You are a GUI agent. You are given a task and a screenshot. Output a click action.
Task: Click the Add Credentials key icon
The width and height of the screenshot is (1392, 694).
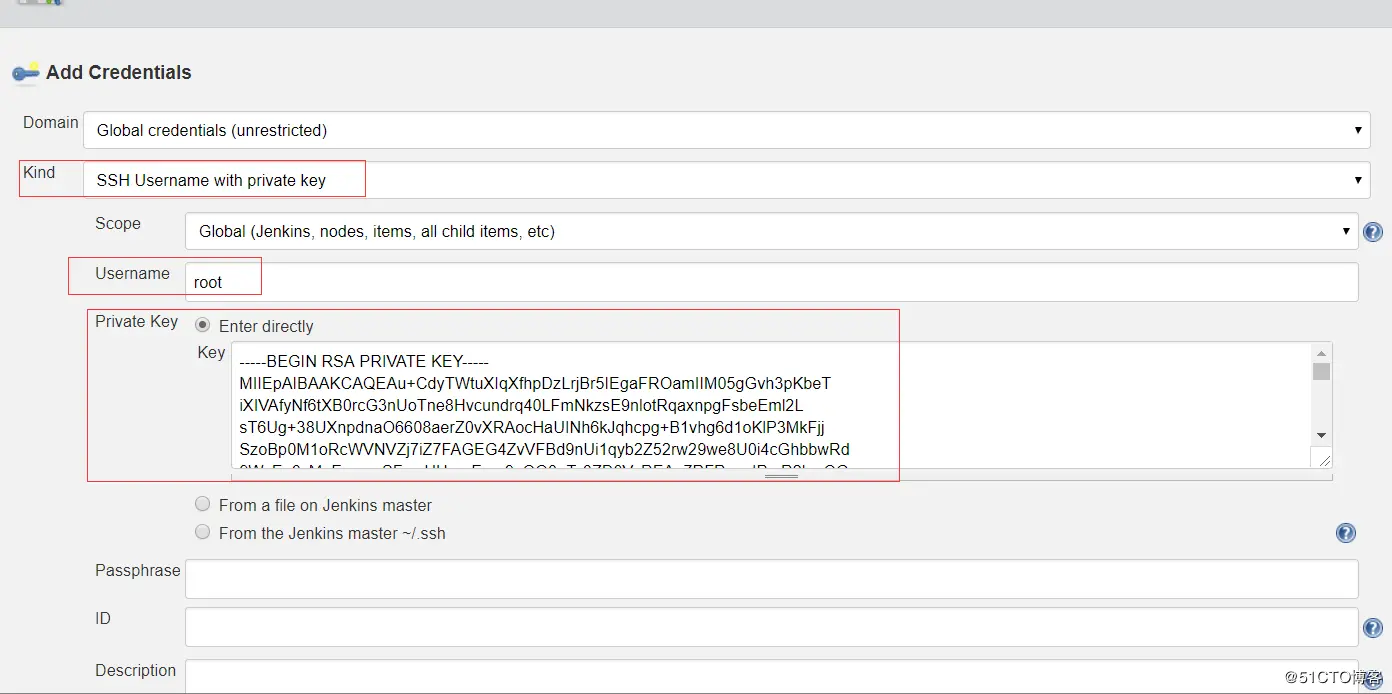coord(25,72)
